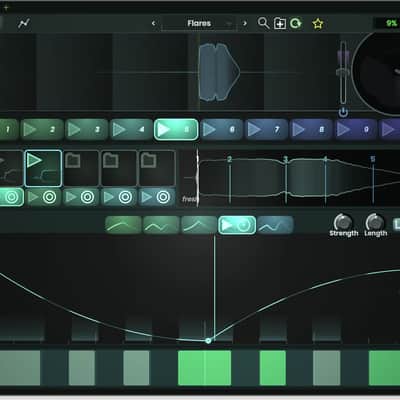Select the green wavy zigzag curve preset
This screenshot has height=400, width=400.
tap(161, 225)
